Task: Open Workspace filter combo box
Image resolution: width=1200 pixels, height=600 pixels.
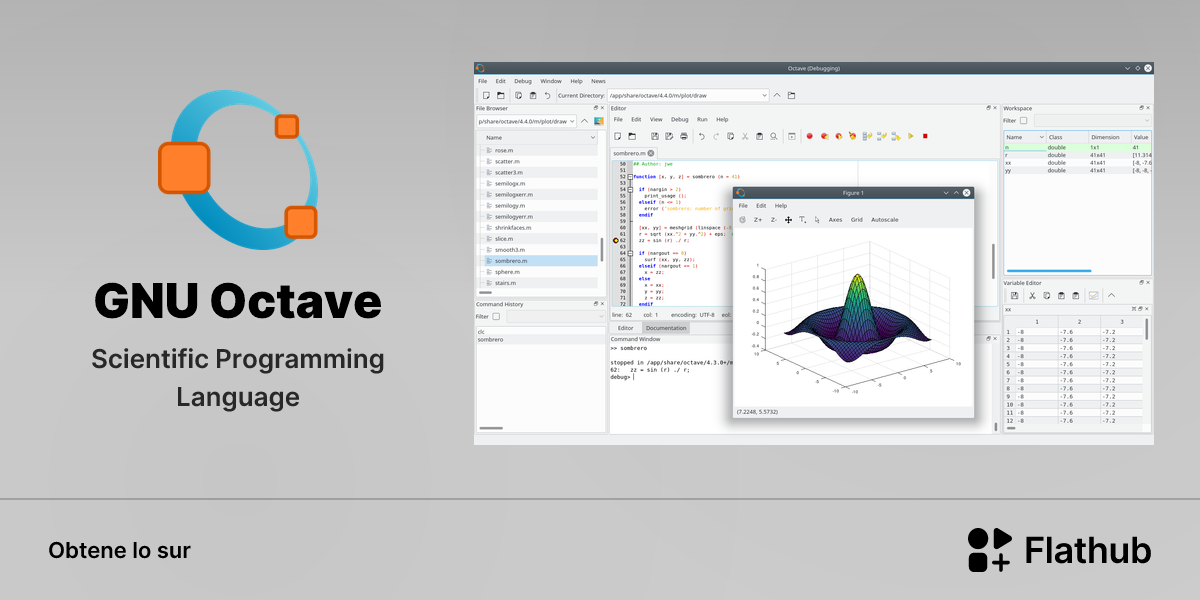Action: 1092,120
